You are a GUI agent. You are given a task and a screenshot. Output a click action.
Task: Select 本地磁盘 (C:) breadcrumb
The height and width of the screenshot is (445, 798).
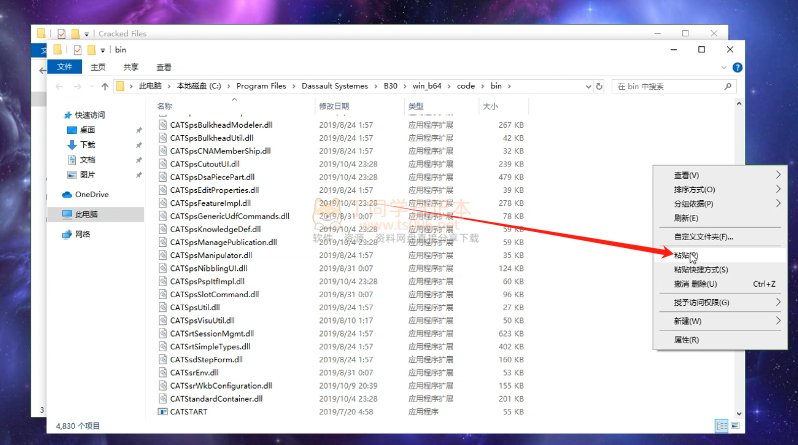[199, 86]
